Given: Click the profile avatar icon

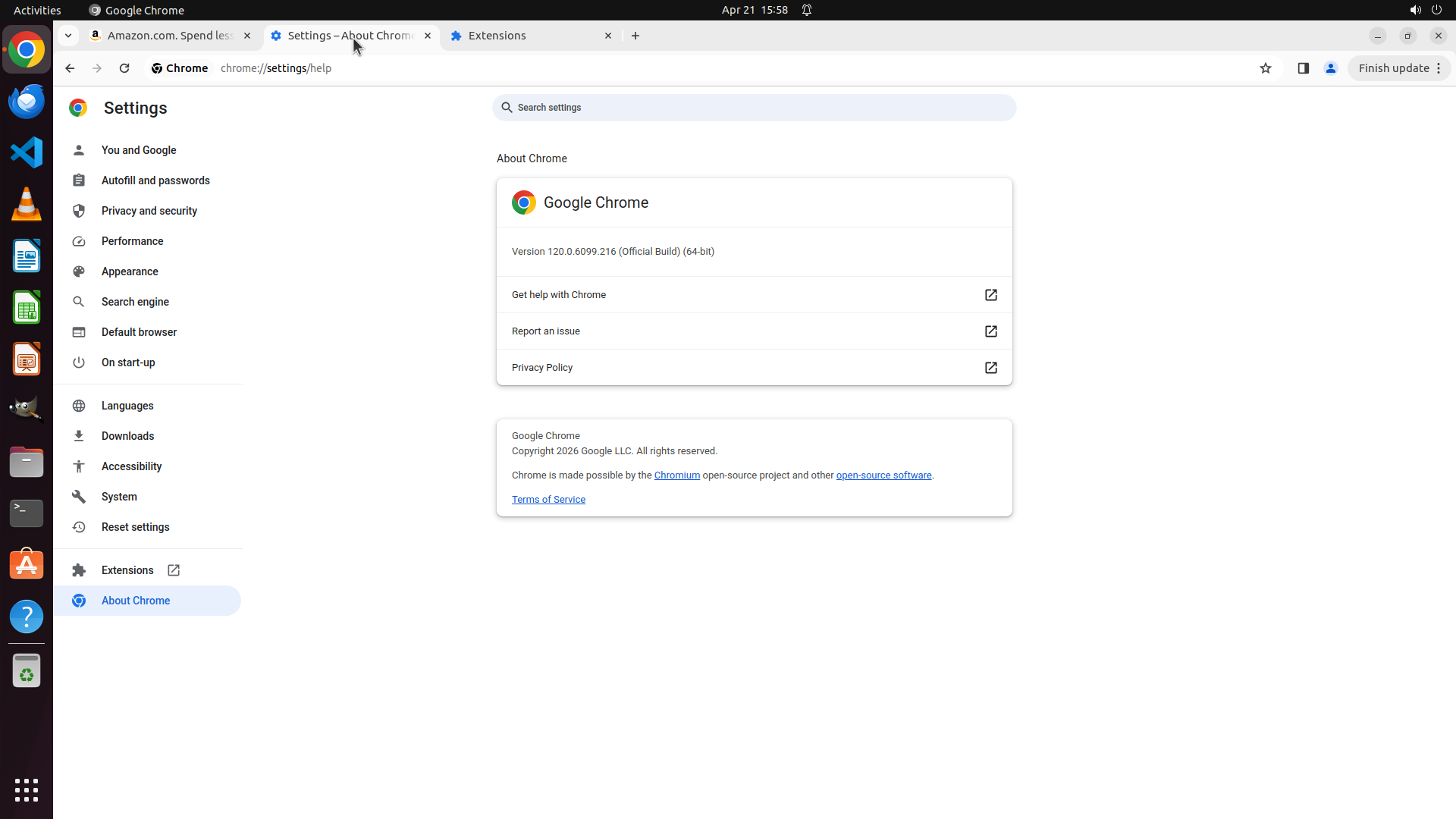Looking at the screenshot, I should (x=1330, y=68).
